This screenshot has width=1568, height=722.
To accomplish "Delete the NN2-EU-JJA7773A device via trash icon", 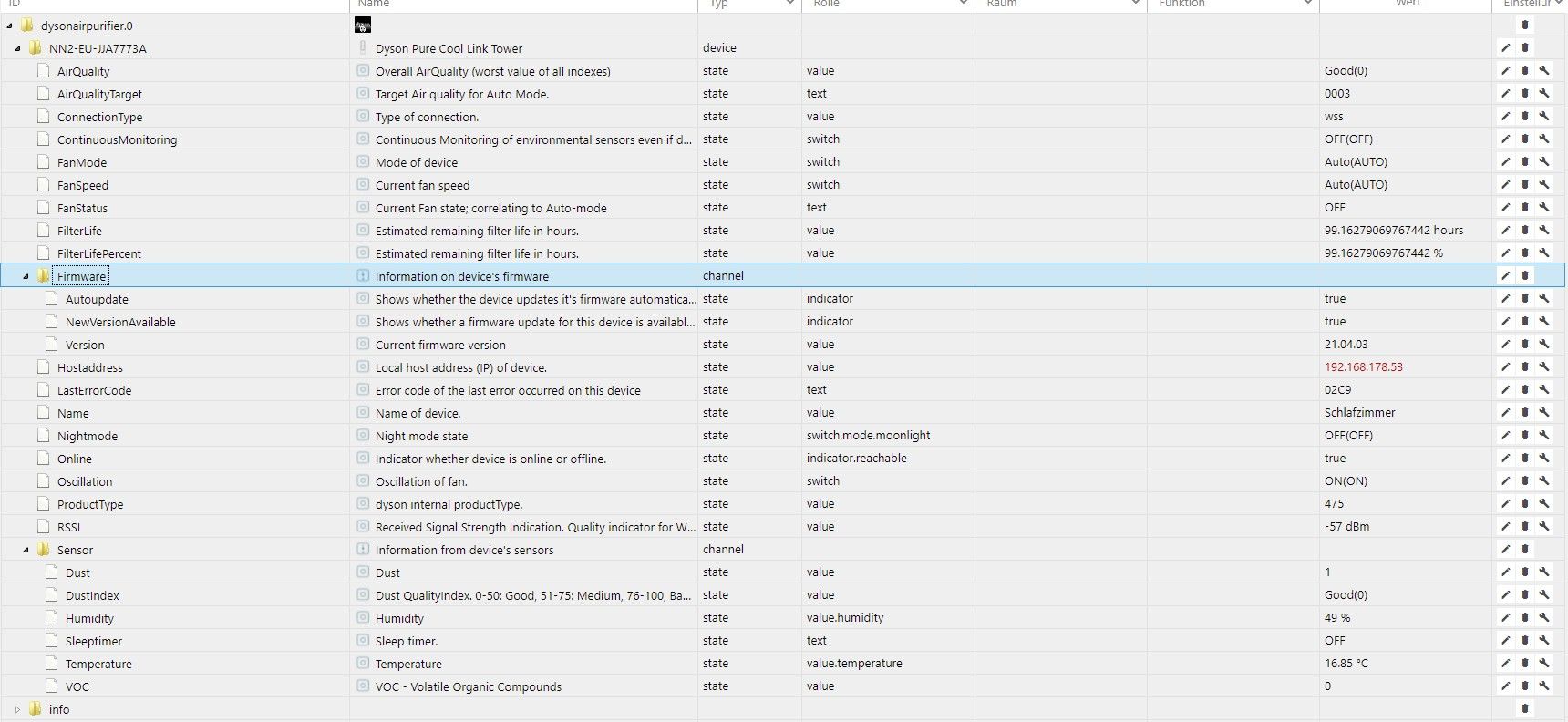I will coord(1525,48).
